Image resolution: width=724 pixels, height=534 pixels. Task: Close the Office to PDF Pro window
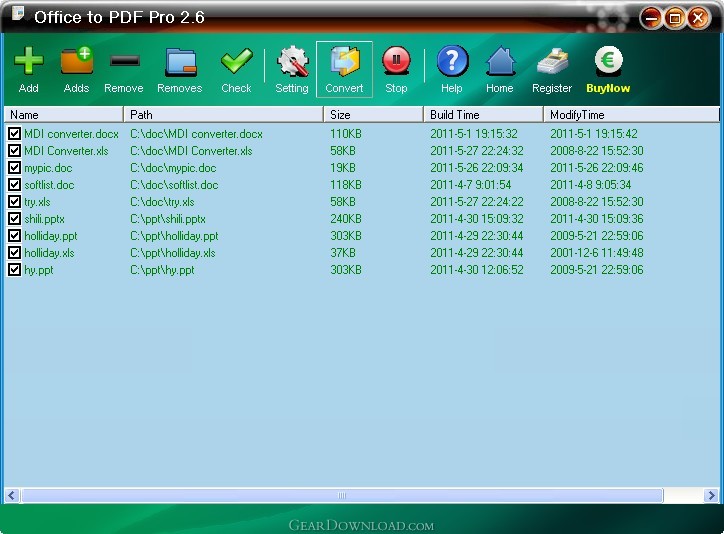click(698, 18)
